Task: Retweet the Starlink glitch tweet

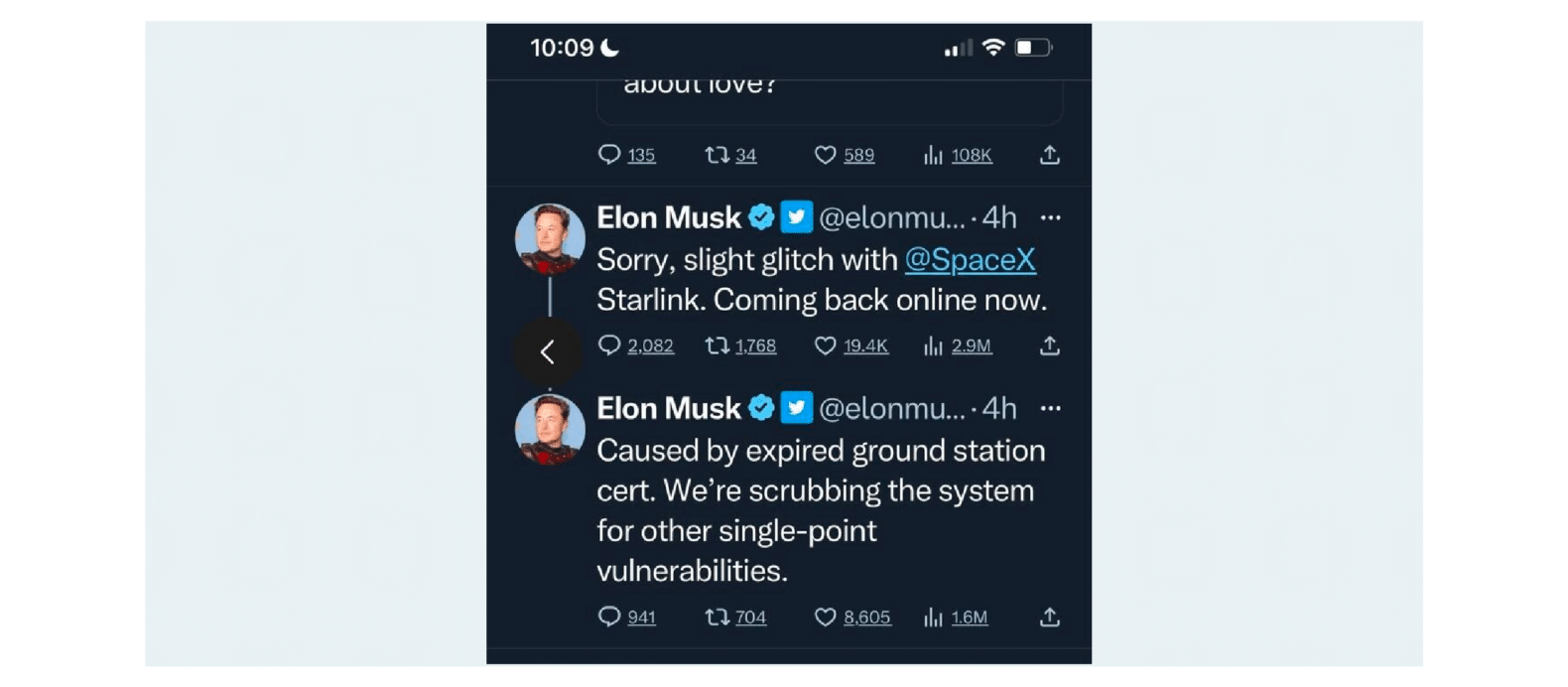Action: [717, 345]
